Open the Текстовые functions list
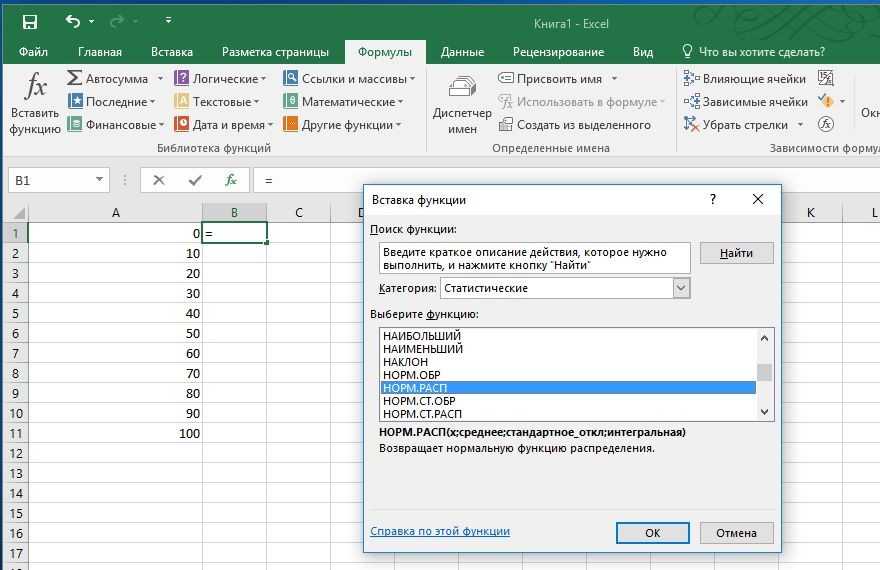The image size is (880, 570). [x=217, y=102]
